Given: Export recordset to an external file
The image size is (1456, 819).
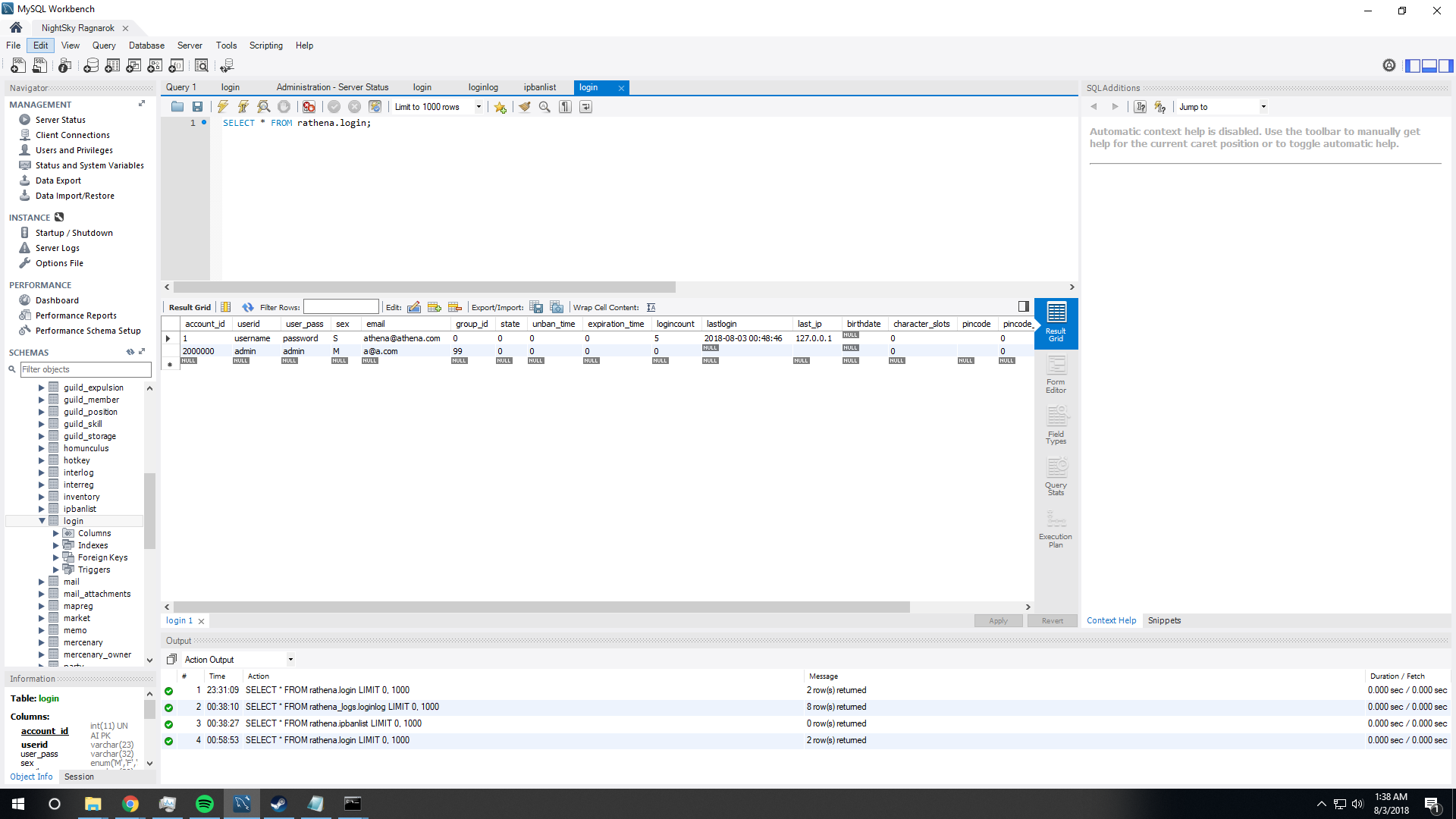Looking at the screenshot, I should click(536, 307).
